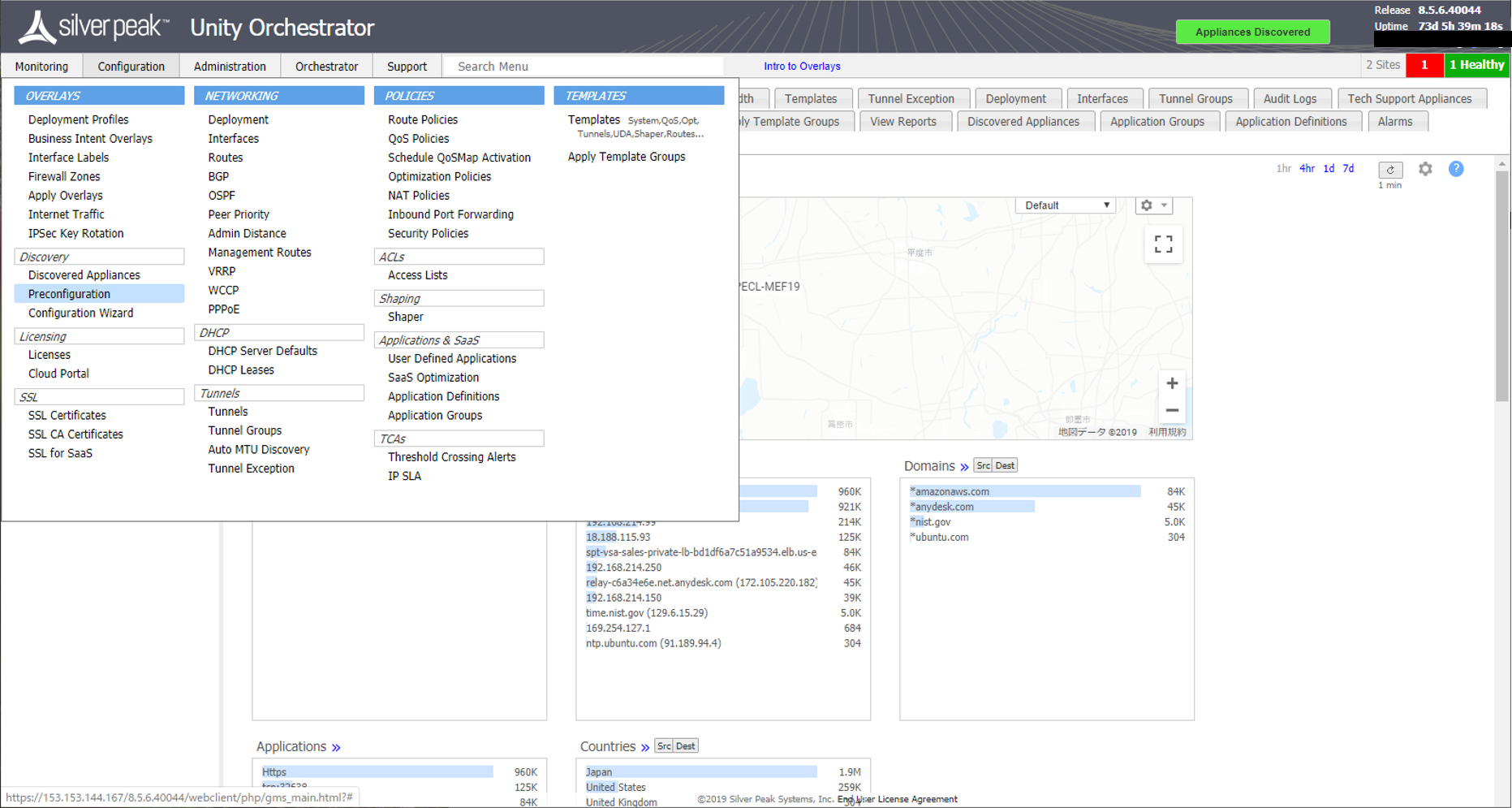The width and height of the screenshot is (1512, 808).
Task: Select the 1hr time range
Action: 1283,169
